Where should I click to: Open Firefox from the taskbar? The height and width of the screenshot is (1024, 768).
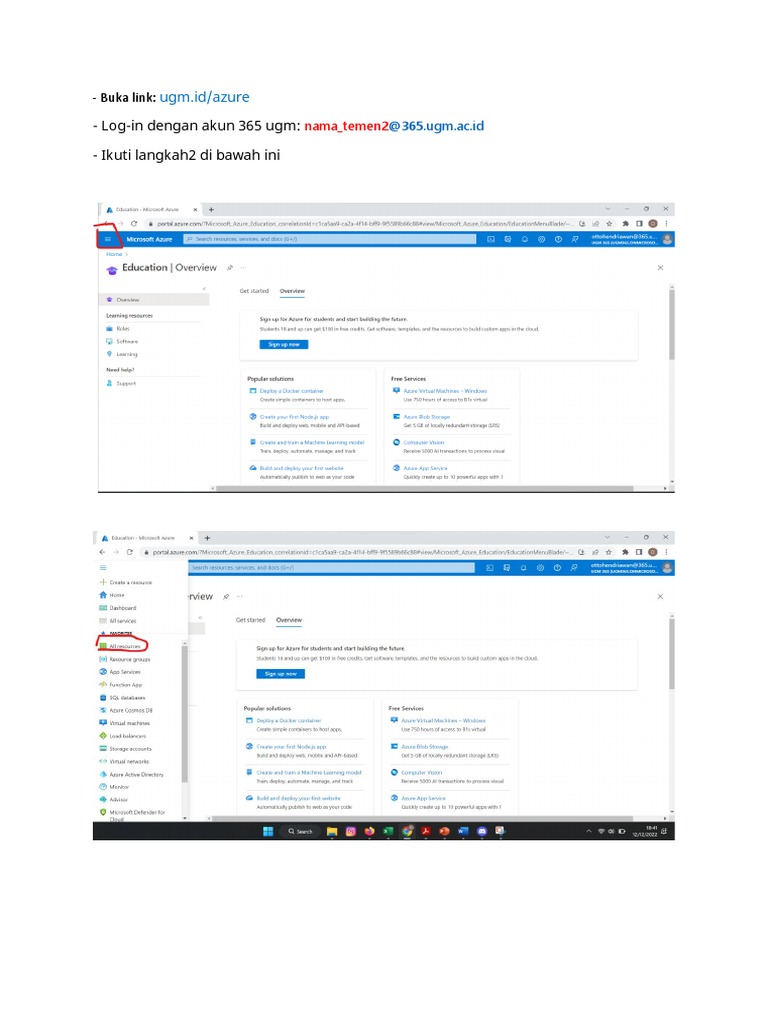pyautogui.click(x=369, y=831)
